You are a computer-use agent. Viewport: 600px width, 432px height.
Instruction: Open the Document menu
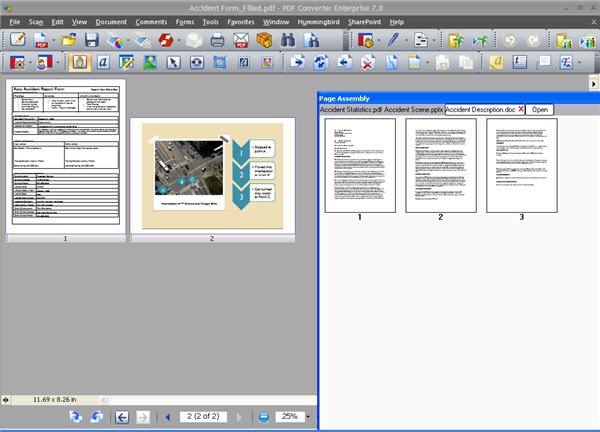111,21
